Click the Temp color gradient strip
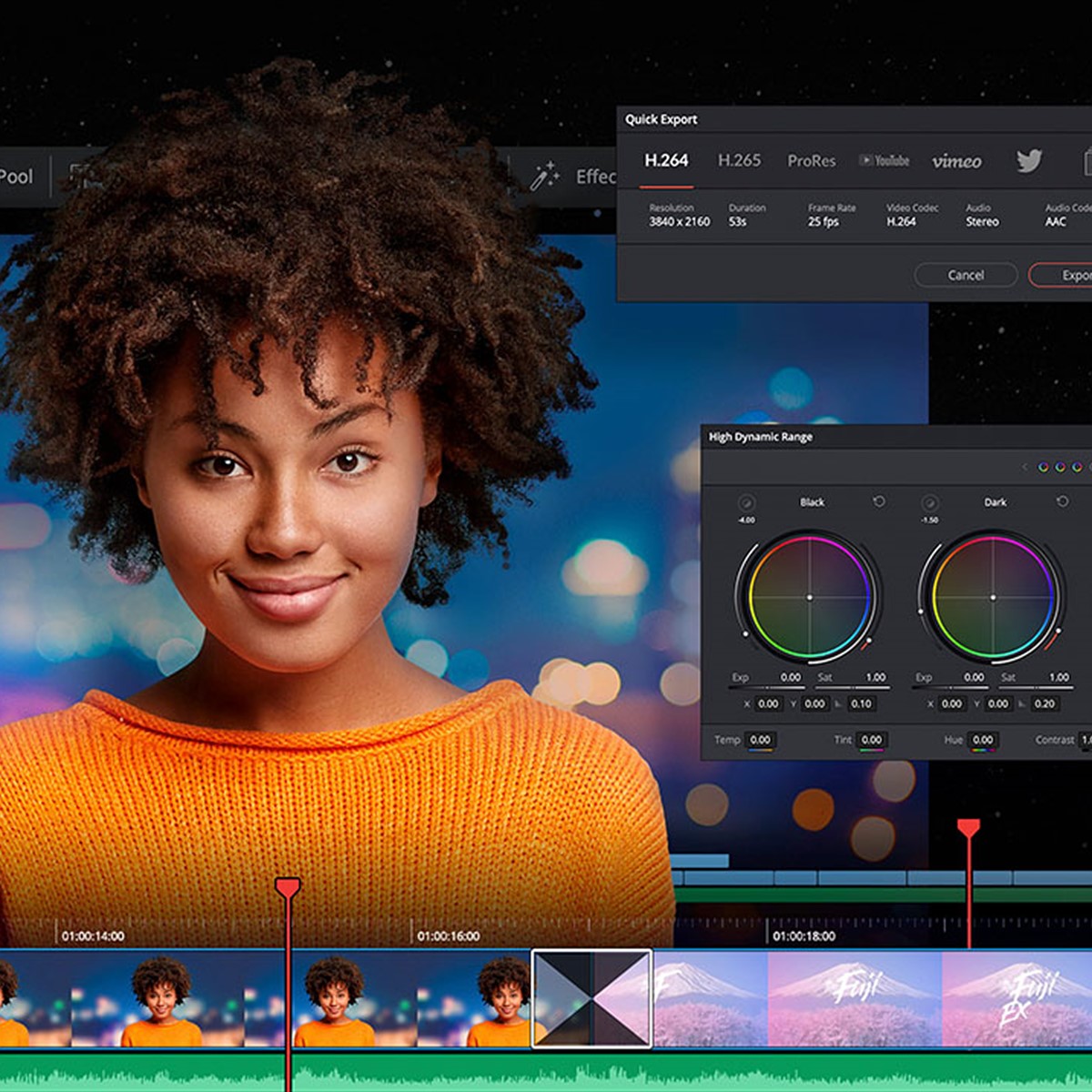Image resolution: width=1092 pixels, height=1092 pixels. (x=761, y=749)
